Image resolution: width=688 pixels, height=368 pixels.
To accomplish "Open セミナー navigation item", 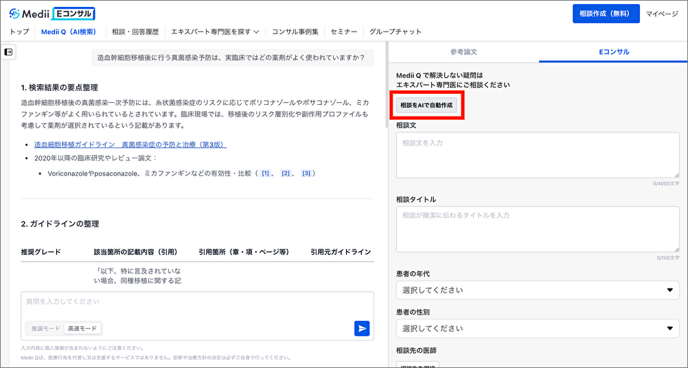I will (344, 32).
